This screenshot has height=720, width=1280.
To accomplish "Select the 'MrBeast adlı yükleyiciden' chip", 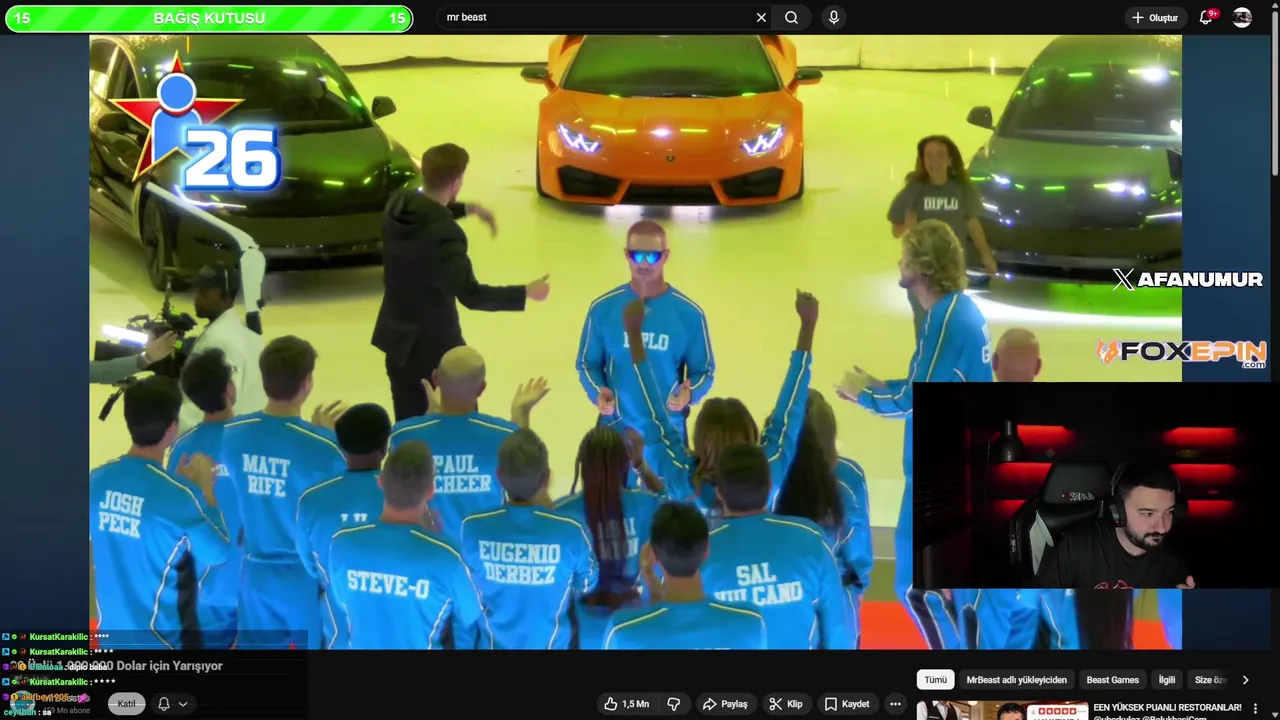I will pyautogui.click(x=1016, y=680).
